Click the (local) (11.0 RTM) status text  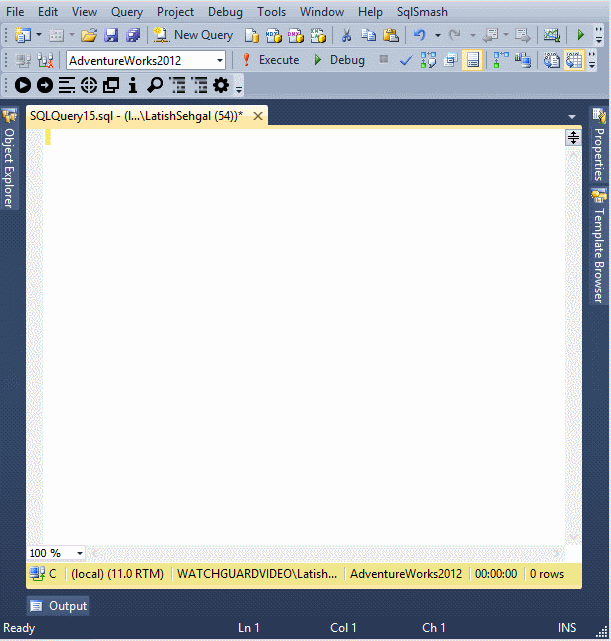tap(117, 574)
